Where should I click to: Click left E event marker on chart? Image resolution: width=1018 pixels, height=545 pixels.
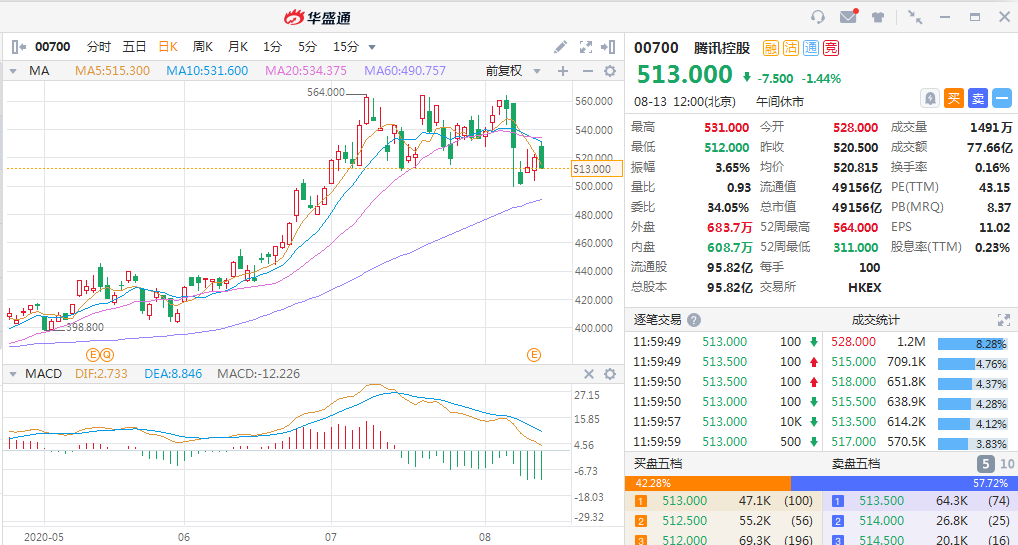pyautogui.click(x=93, y=355)
